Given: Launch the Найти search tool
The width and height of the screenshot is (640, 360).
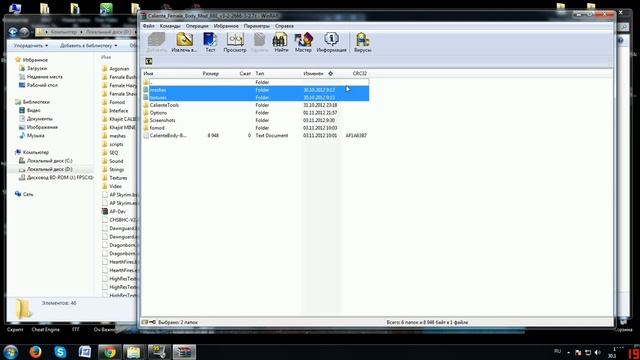Looking at the screenshot, I should tap(281, 42).
